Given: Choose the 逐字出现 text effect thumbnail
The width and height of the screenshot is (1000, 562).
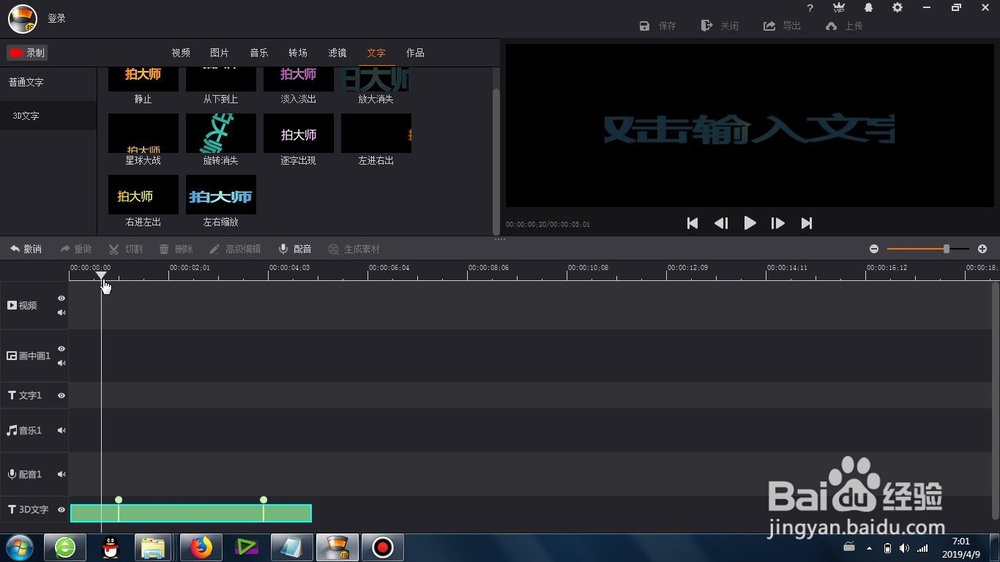Looking at the screenshot, I should [298, 133].
